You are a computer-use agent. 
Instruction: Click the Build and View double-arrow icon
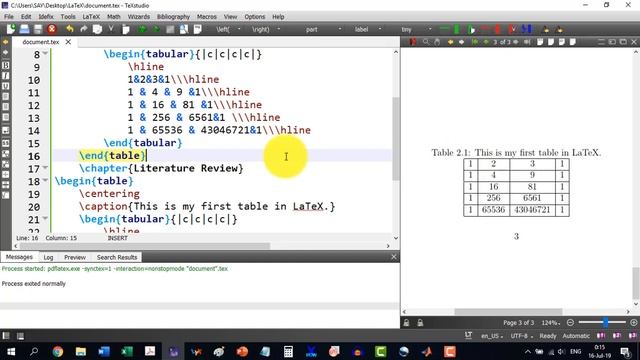(x=142, y=29)
